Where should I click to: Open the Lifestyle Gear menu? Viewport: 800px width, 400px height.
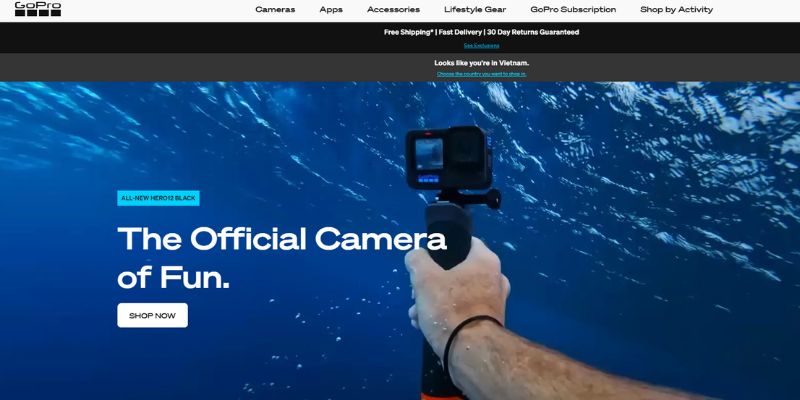pyautogui.click(x=475, y=10)
